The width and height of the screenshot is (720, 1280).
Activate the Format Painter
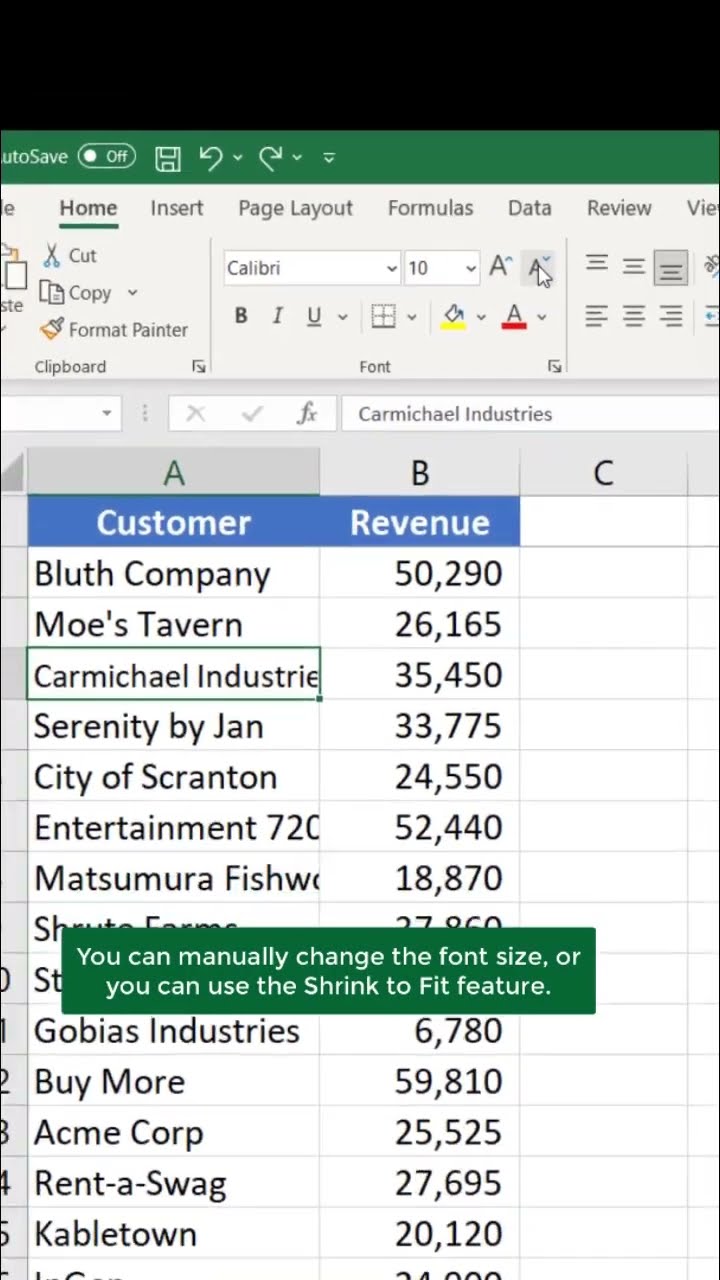(114, 329)
